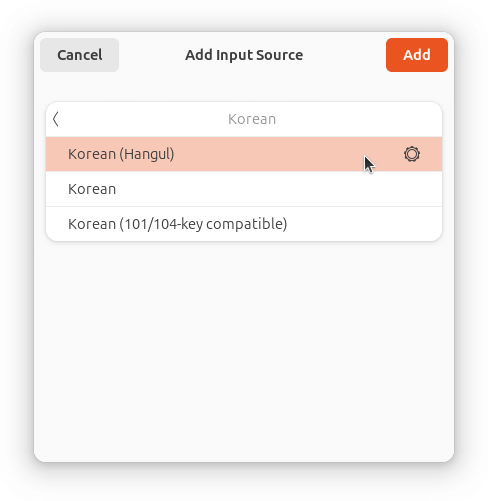Image resolution: width=488 pixels, height=501 pixels.
Task: Click the gear icon in highlighted row
Action: (x=412, y=154)
